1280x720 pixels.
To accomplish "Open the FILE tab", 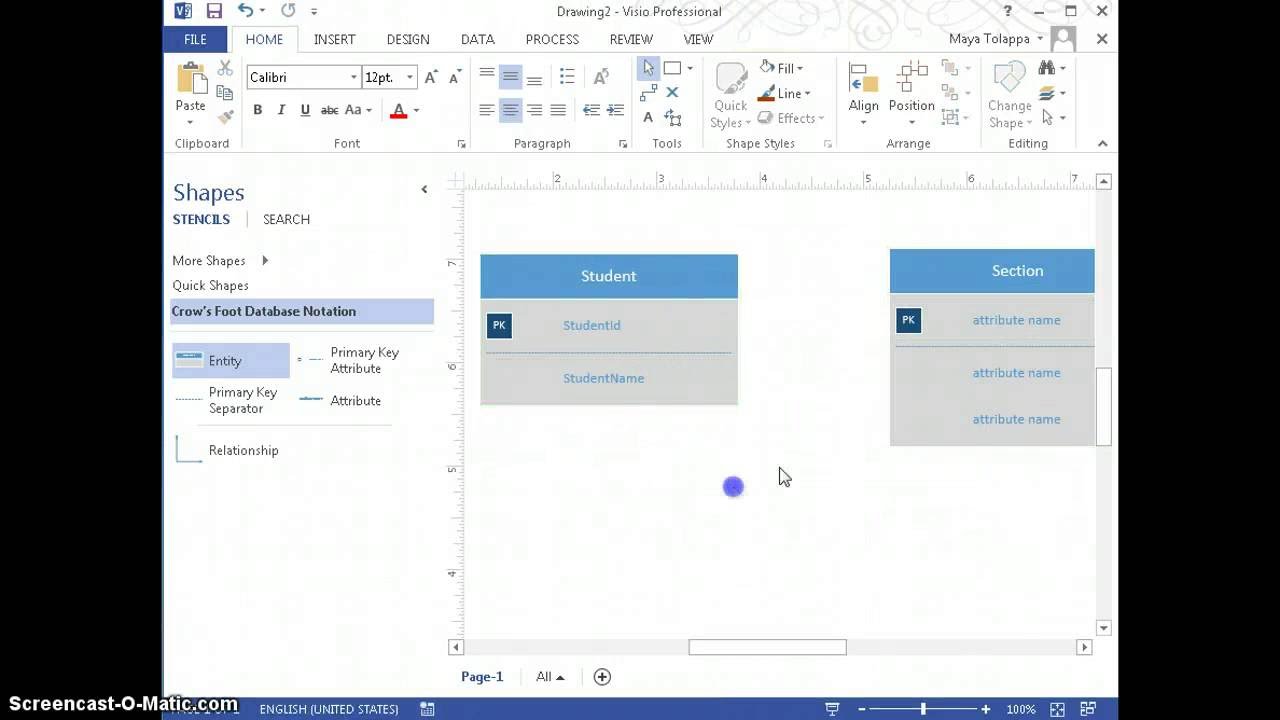I will coord(195,39).
